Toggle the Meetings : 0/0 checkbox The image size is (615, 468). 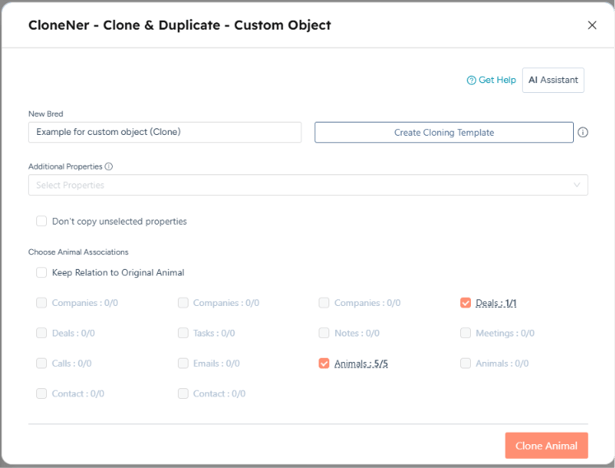pos(465,333)
